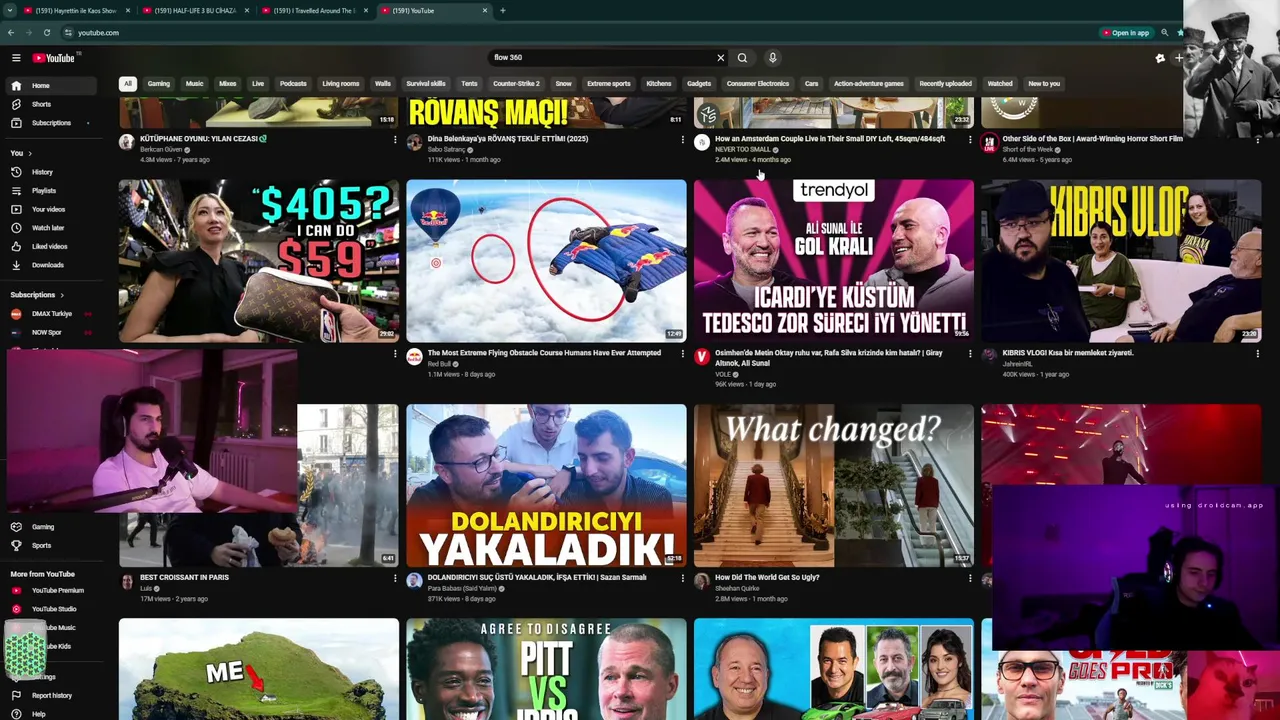Start voice search with the microphone
The width and height of the screenshot is (1280, 720).
[772, 58]
